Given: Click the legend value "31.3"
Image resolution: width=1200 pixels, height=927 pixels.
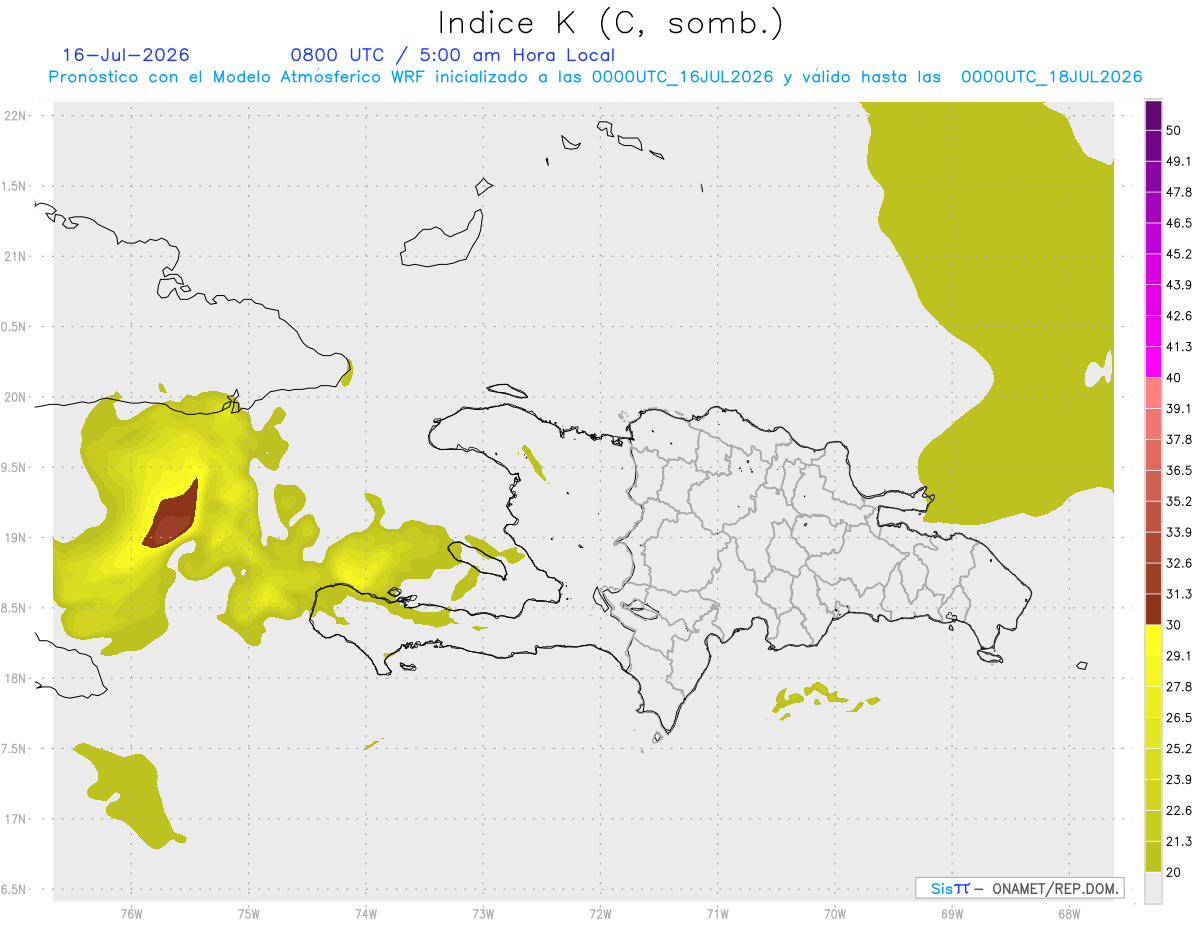Looking at the screenshot, I should pos(1179,594).
